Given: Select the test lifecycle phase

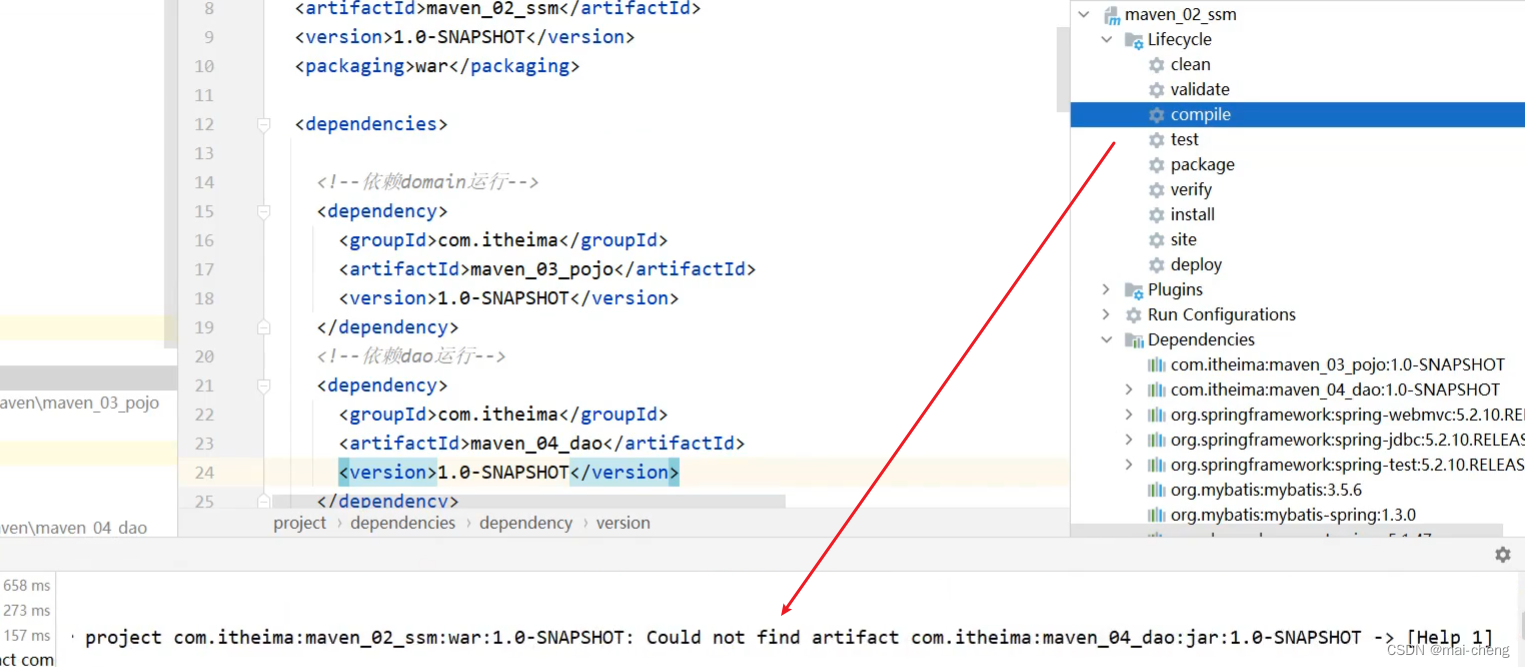Looking at the screenshot, I should click(x=1185, y=140).
